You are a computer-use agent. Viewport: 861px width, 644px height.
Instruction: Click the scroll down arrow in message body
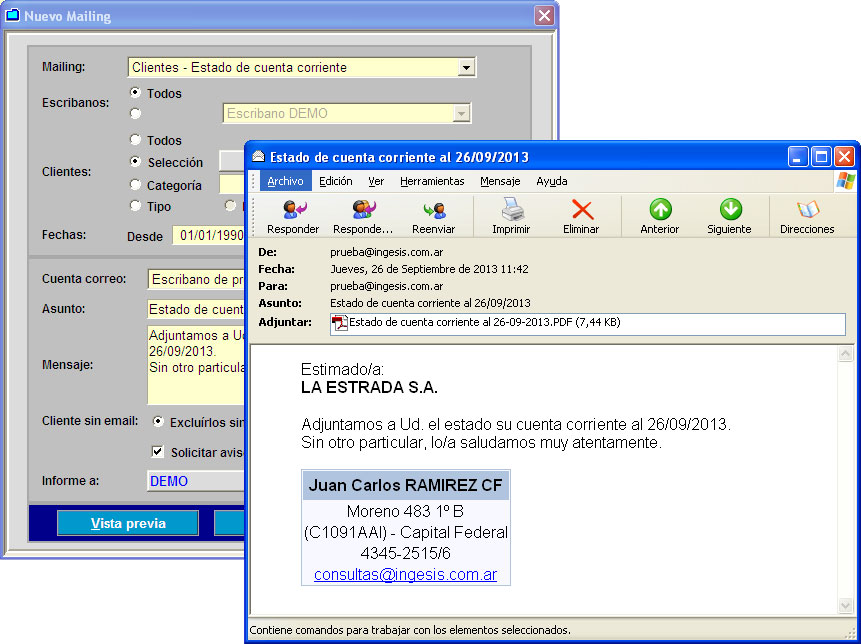point(846,606)
